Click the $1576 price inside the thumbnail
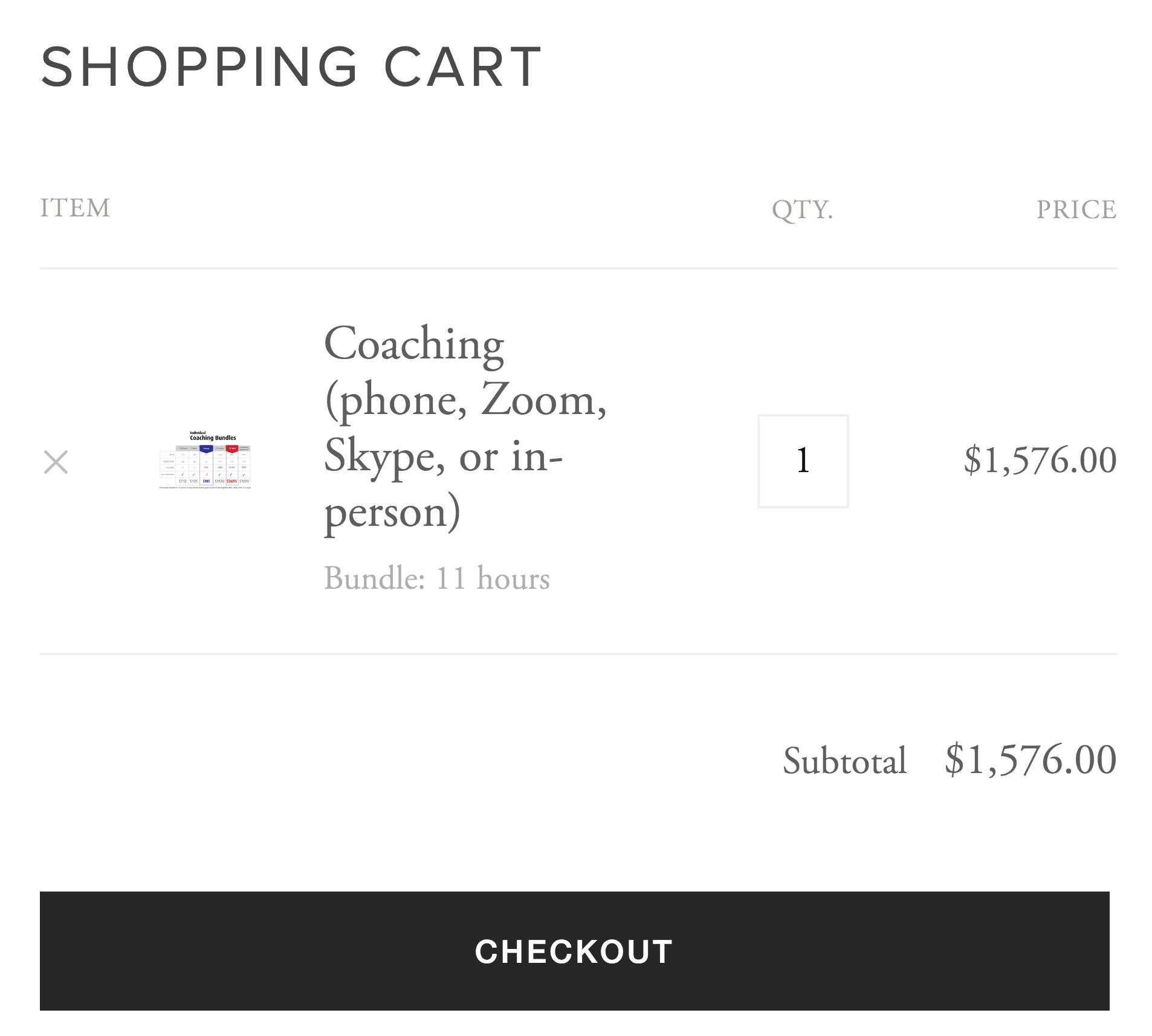The width and height of the screenshot is (1152, 1036). click(219, 481)
